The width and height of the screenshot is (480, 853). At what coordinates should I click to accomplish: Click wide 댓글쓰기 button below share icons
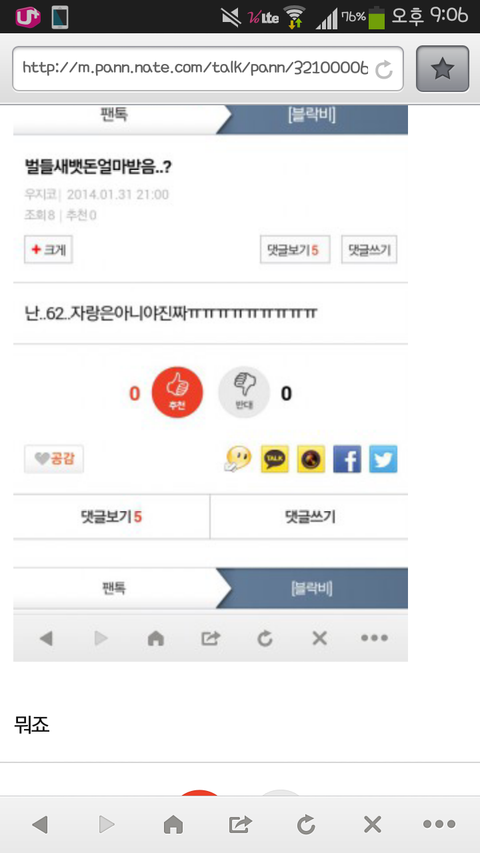click(x=309, y=517)
